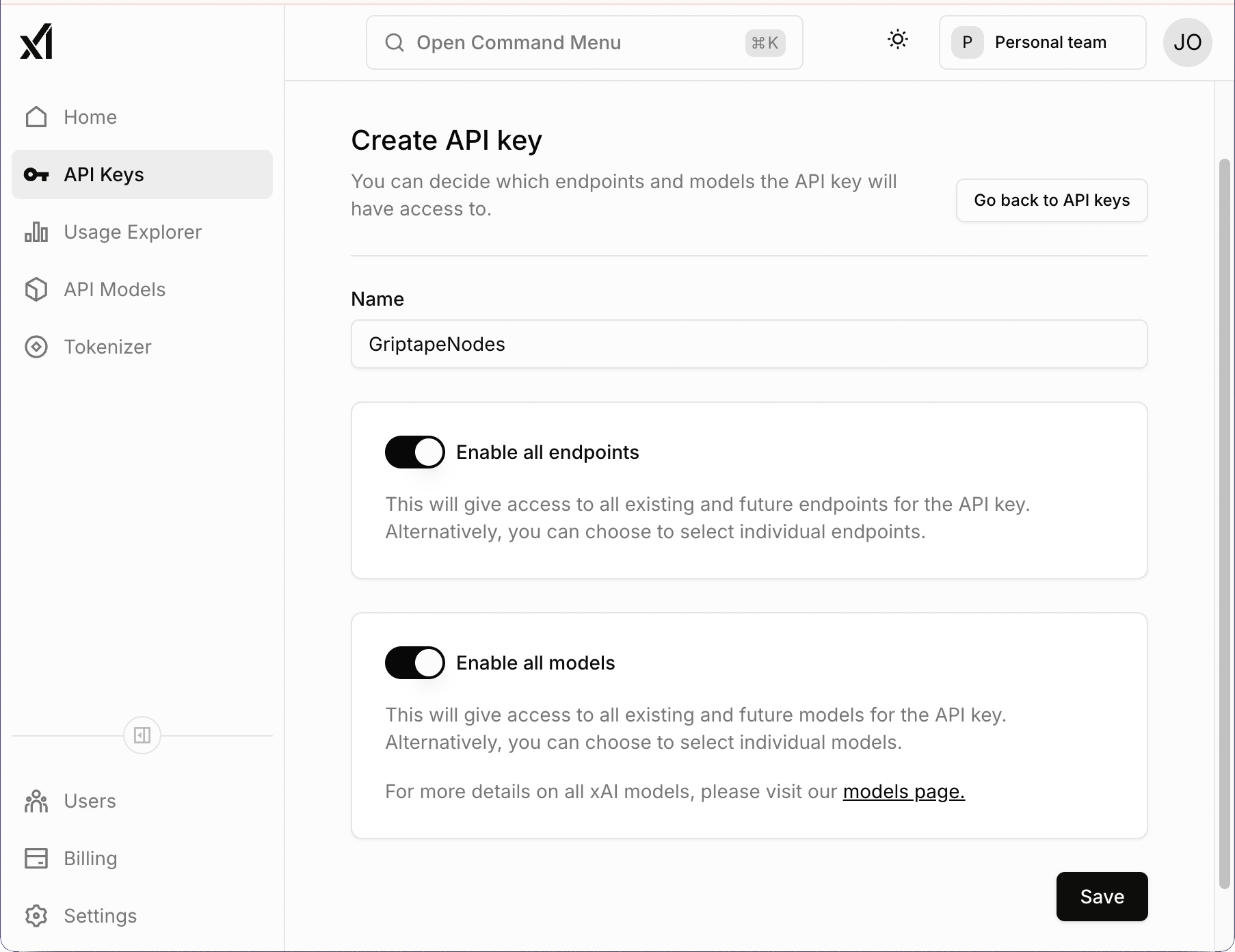Click the Users people icon
The height and width of the screenshot is (952, 1235).
click(36, 801)
